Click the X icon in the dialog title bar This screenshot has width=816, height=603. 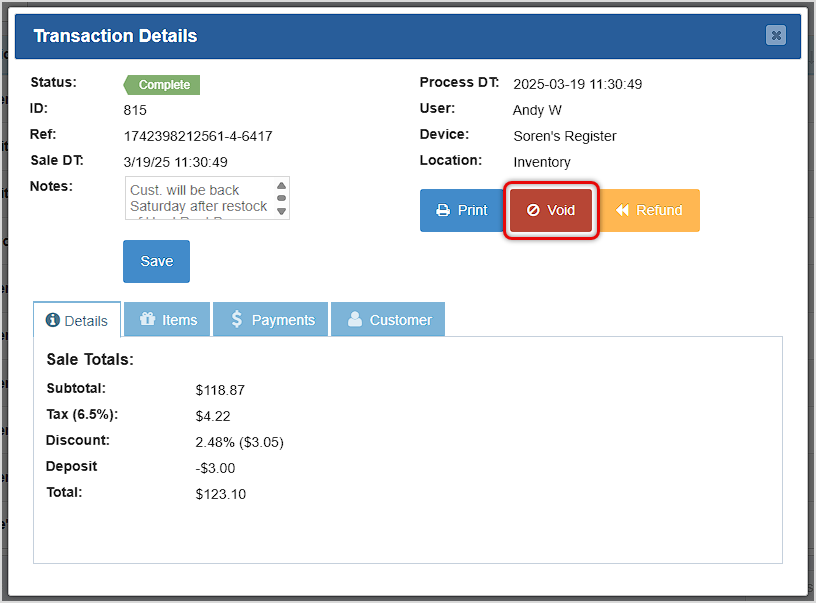click(776, 35)
